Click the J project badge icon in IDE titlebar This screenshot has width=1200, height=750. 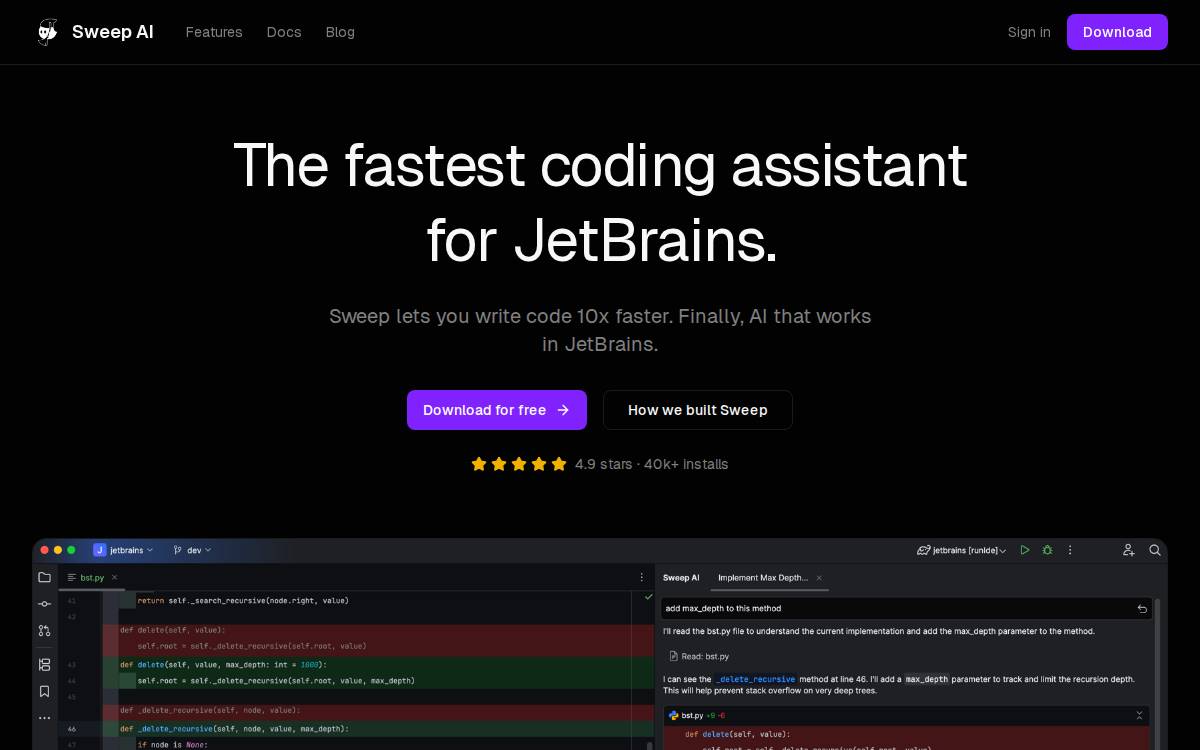[100, 550]
